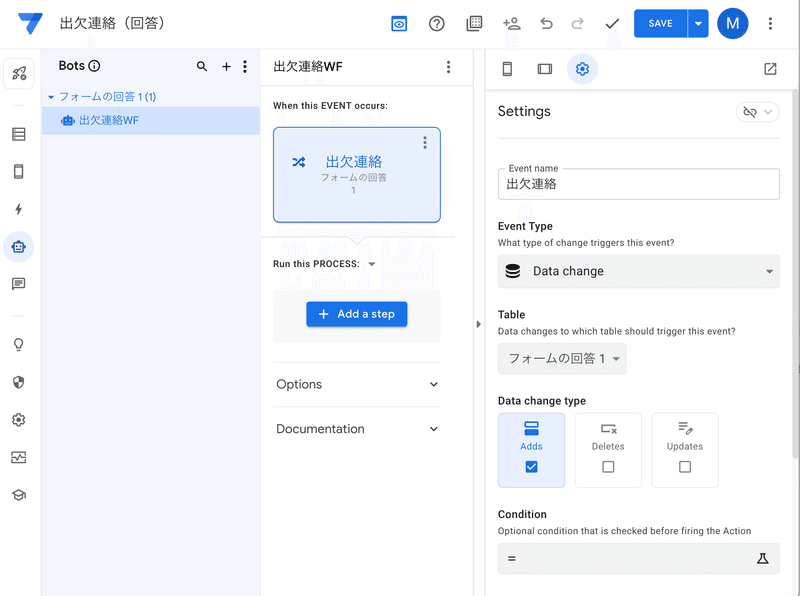Collapse the right panel using side arrow
Image resolution: width=800 pixels, height=596 pixels.
(x=479, y=324)
